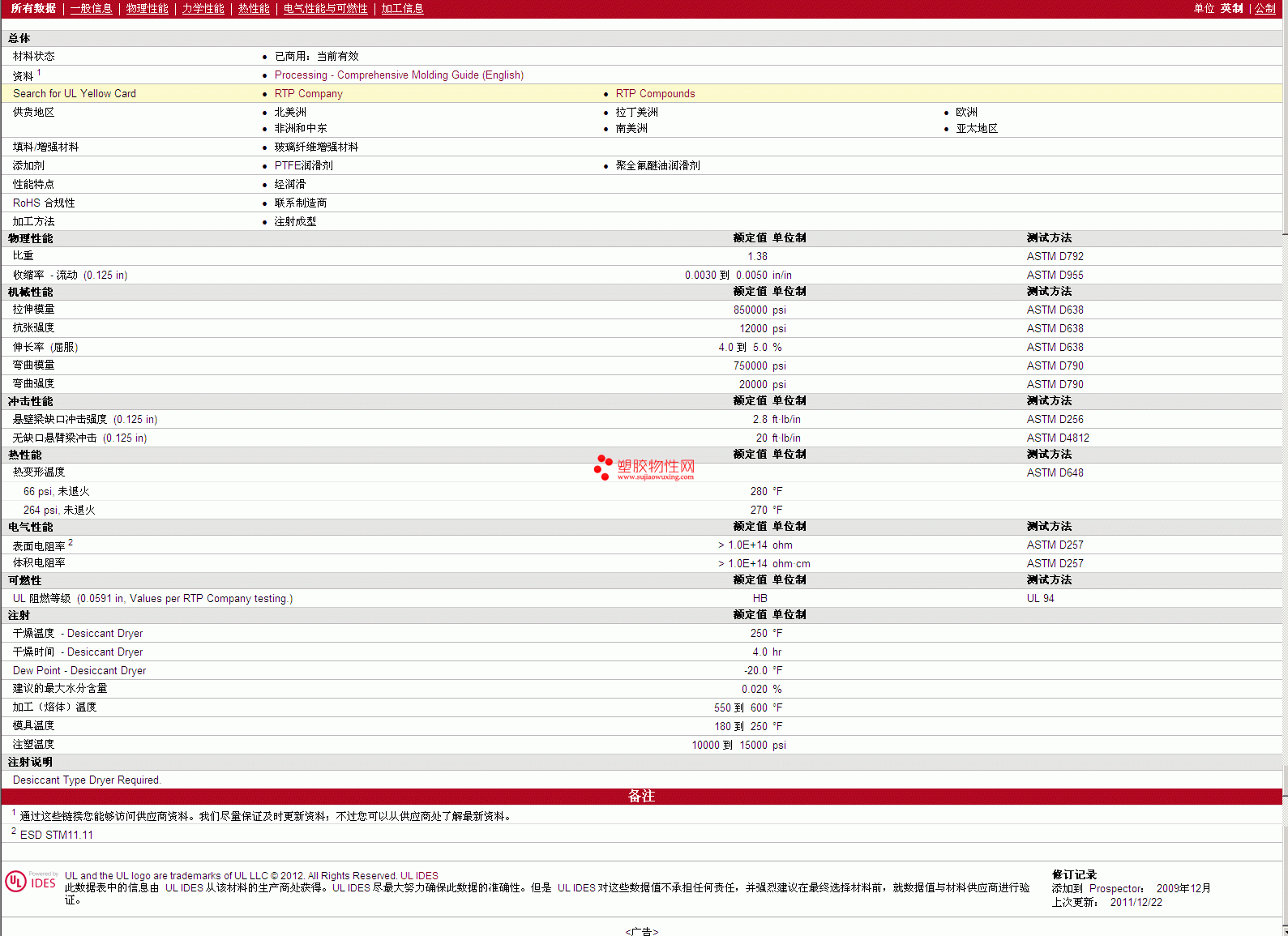Open the 电气性能与可燃性 tab
Viewport: 1288px width, 936px height.
click(325, 8)
